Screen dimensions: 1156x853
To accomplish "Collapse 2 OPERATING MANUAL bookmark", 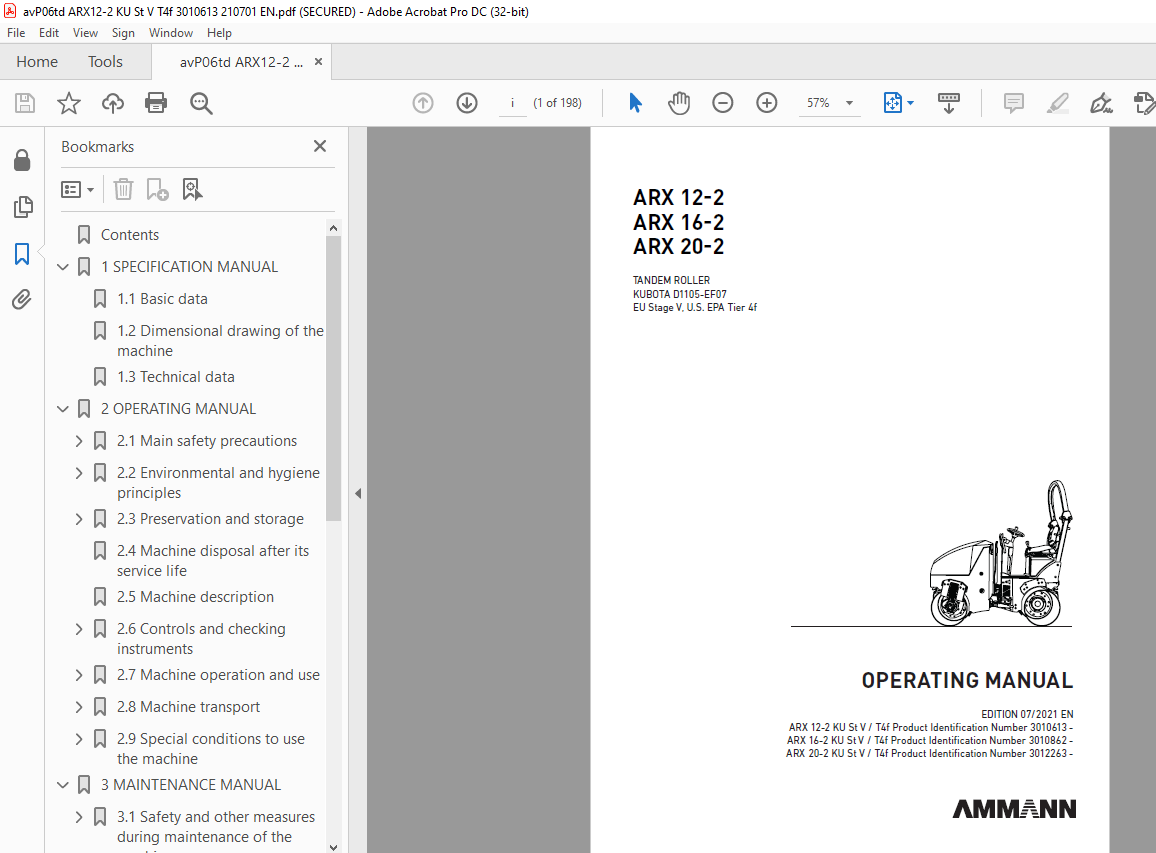I will coord(63,408).
